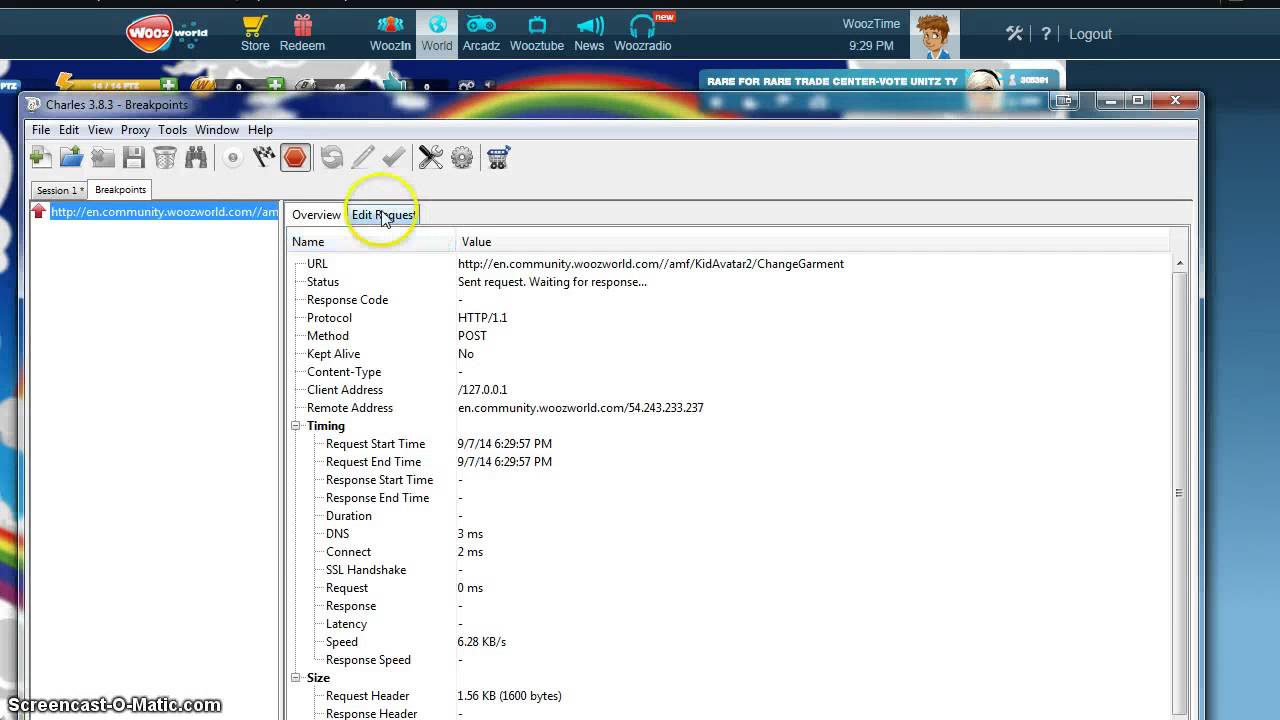
Task: Select the Status row
Action: click(730, 282)
